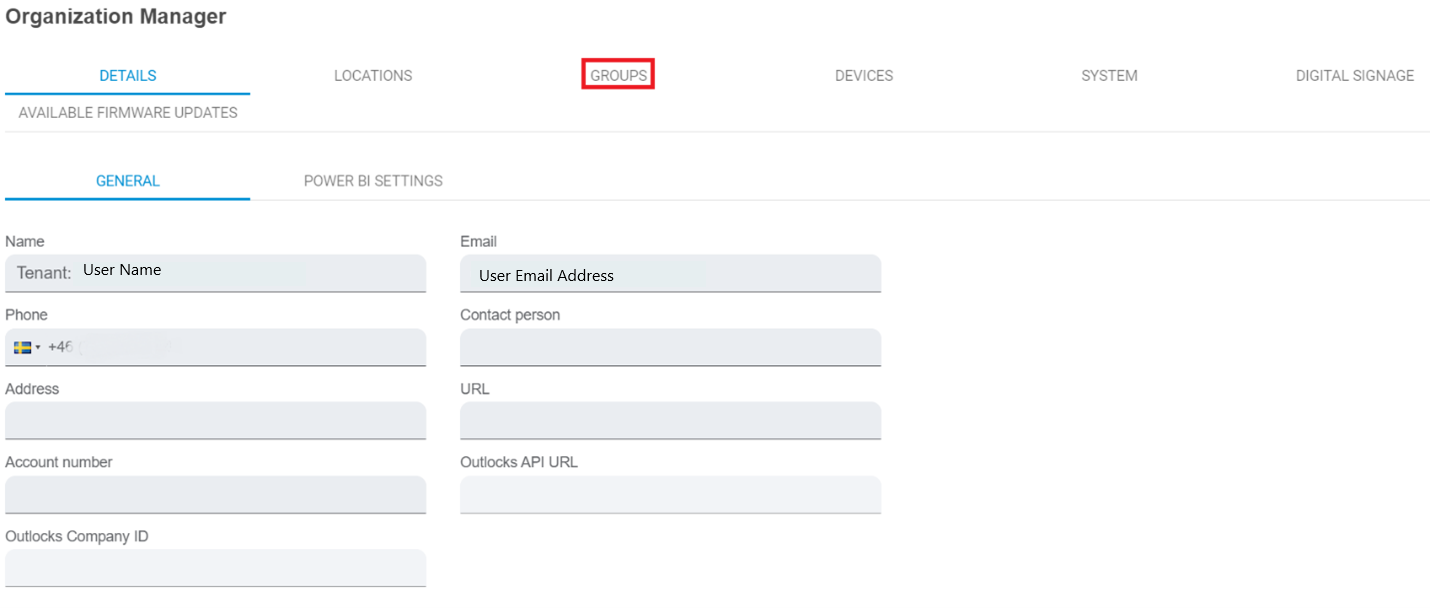Switch to the Digital Signage tab
The width and height of the screenshot is (1430, 608).
coord(1354,76)
